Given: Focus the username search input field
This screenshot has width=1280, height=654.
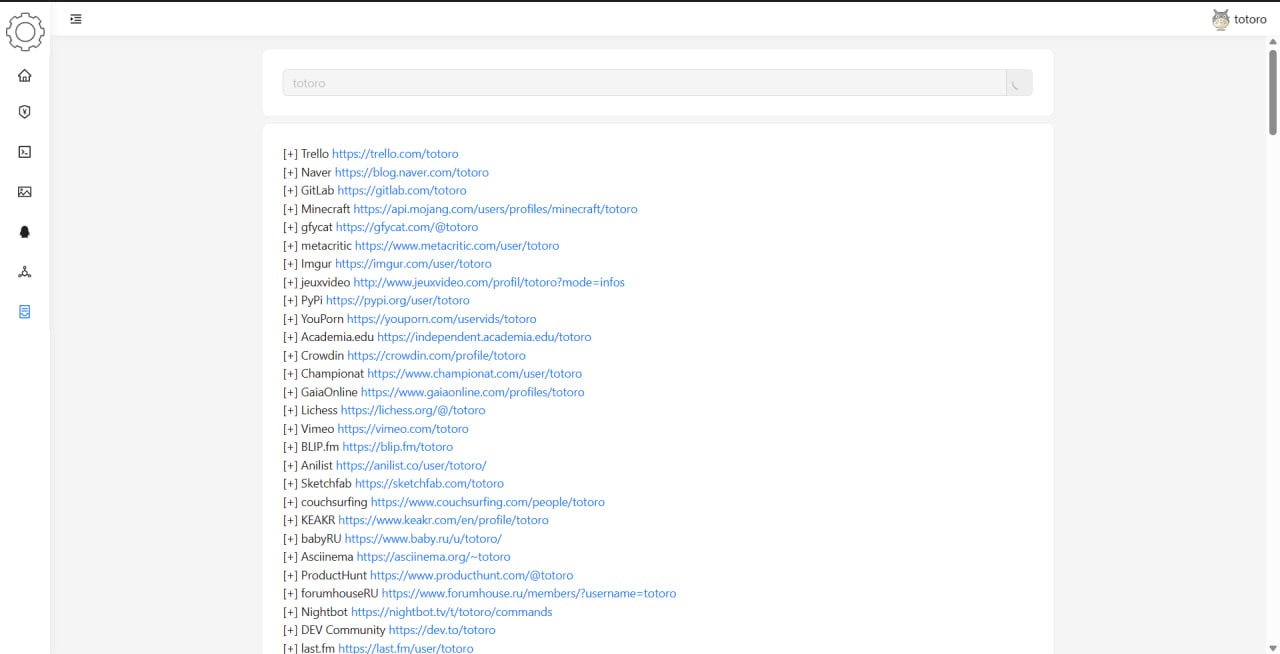Looking at the screenshot, I should pyautogui.click(x=644, y=83).
